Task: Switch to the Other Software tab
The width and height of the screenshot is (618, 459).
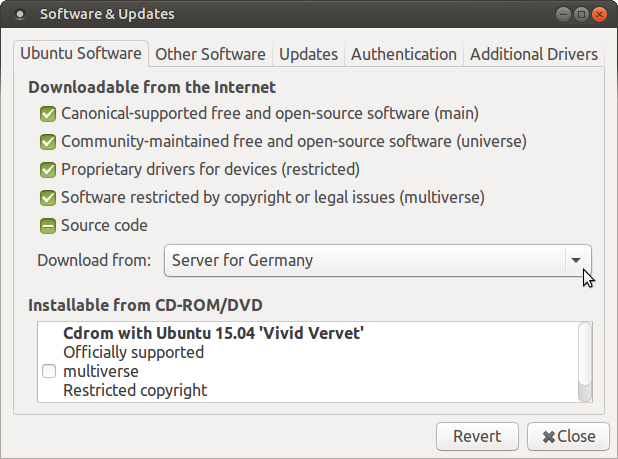Action: tap(210, 54)
